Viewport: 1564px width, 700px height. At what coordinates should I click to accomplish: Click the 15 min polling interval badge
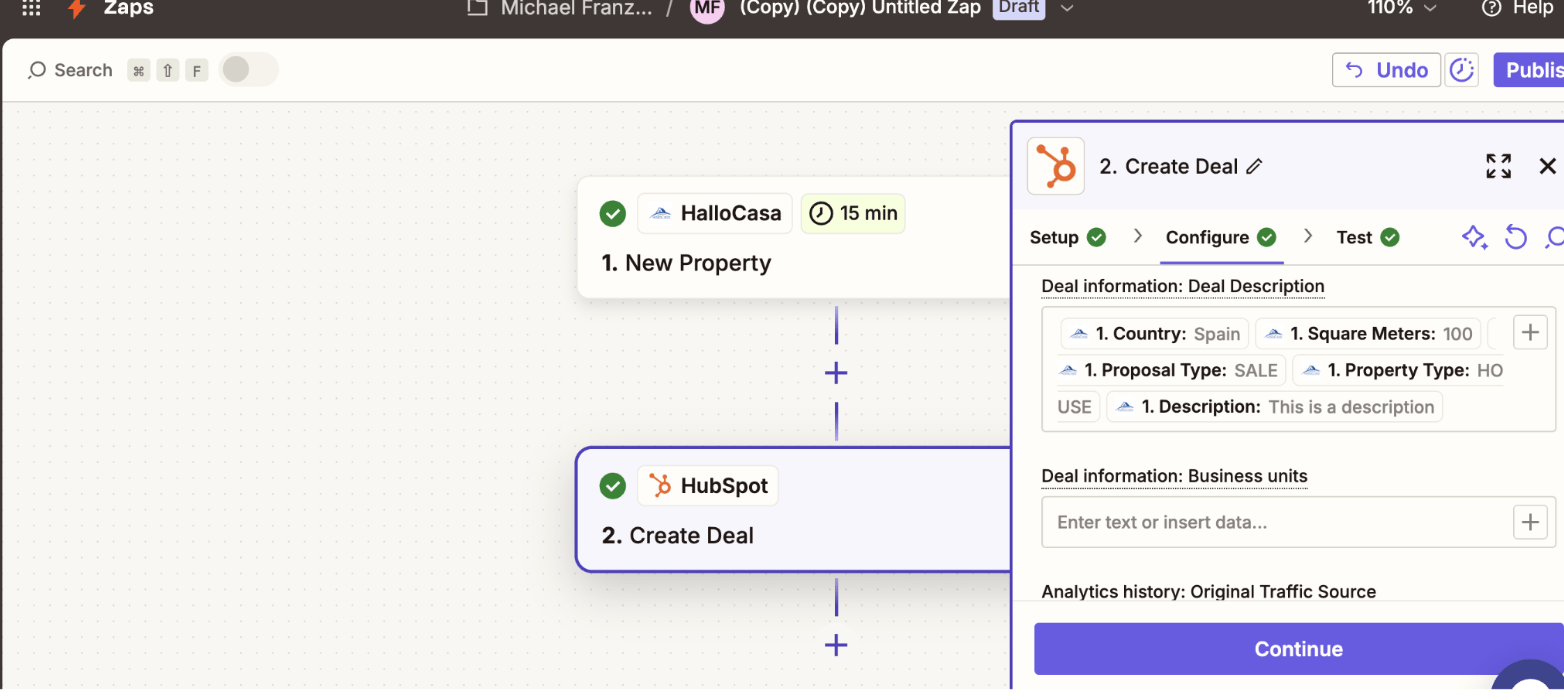point(853,213)
